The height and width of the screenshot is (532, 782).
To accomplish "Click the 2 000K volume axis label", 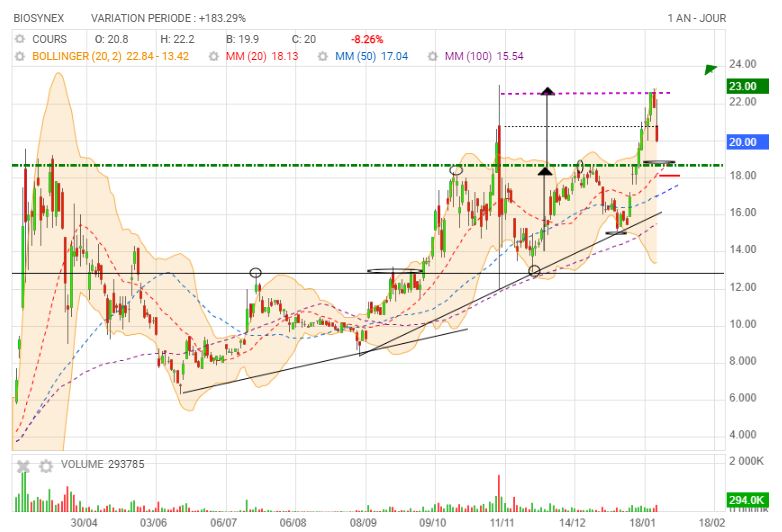I will 746,461.
